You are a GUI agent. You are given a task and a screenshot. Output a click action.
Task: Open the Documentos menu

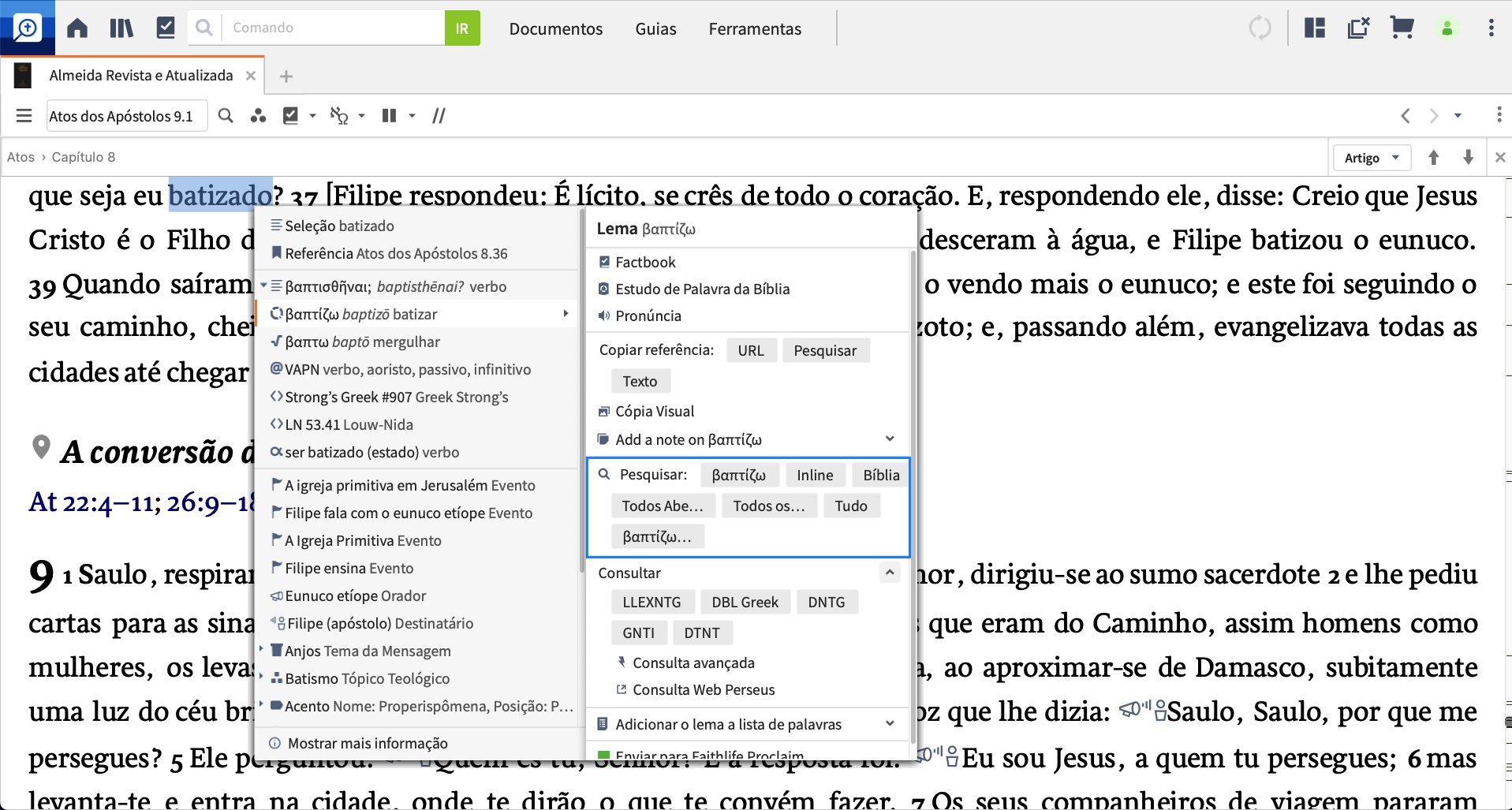point(556,29)
